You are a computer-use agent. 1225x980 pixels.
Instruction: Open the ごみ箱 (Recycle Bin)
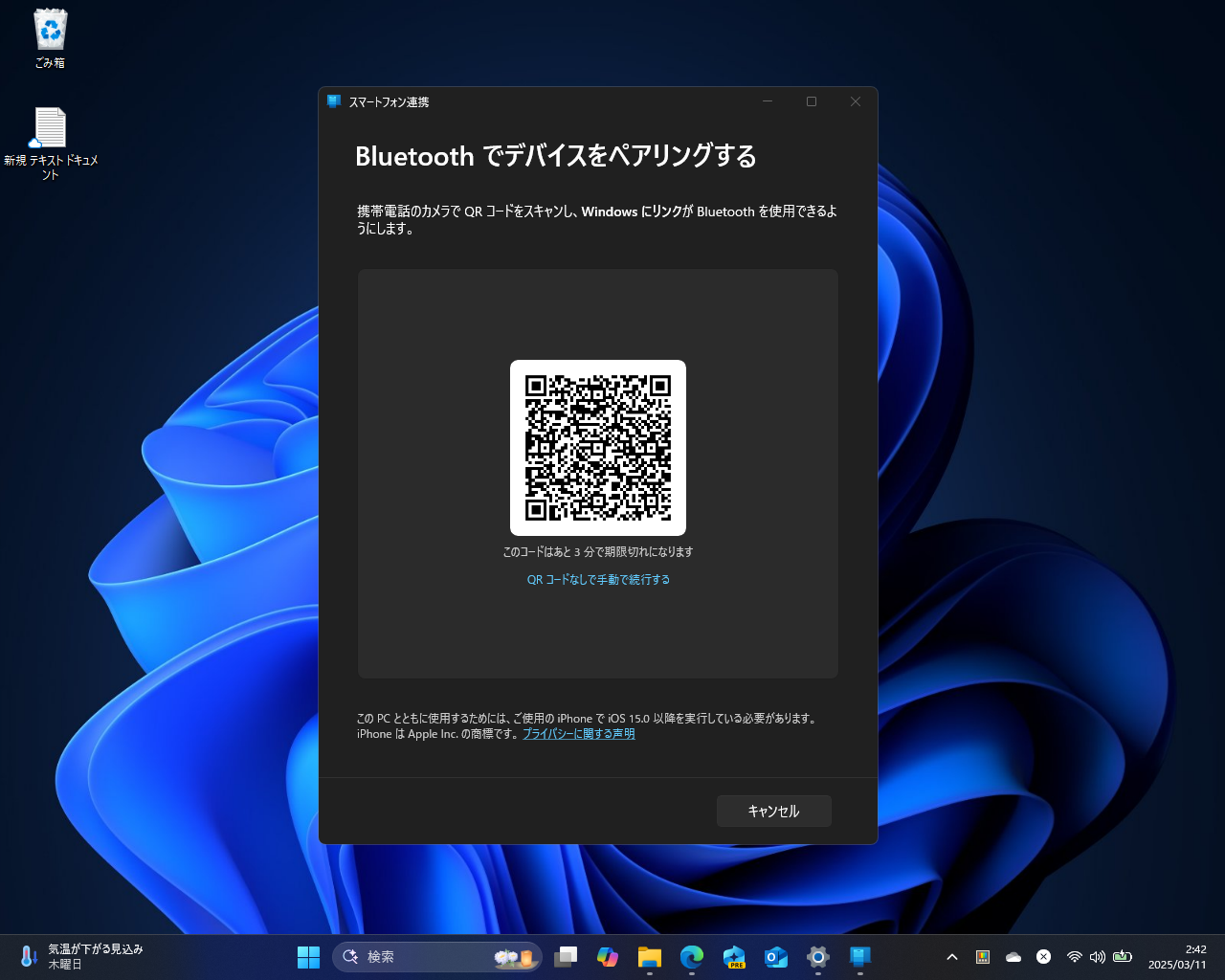point(49,30)
